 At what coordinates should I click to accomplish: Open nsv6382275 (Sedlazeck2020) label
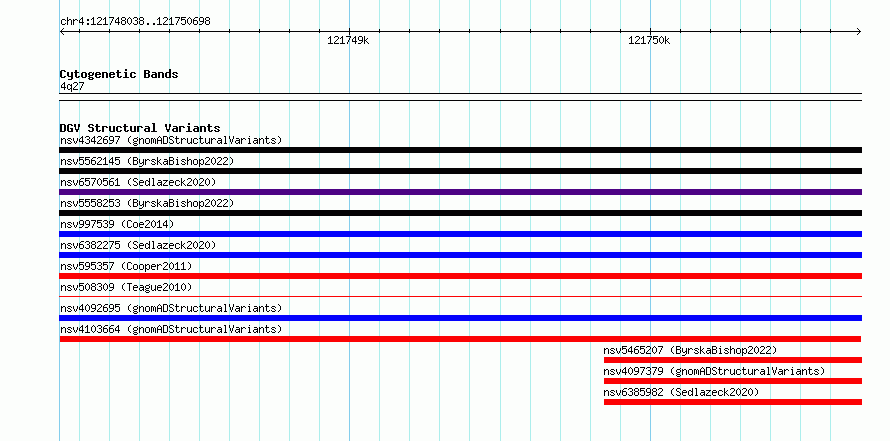point(138,245)
